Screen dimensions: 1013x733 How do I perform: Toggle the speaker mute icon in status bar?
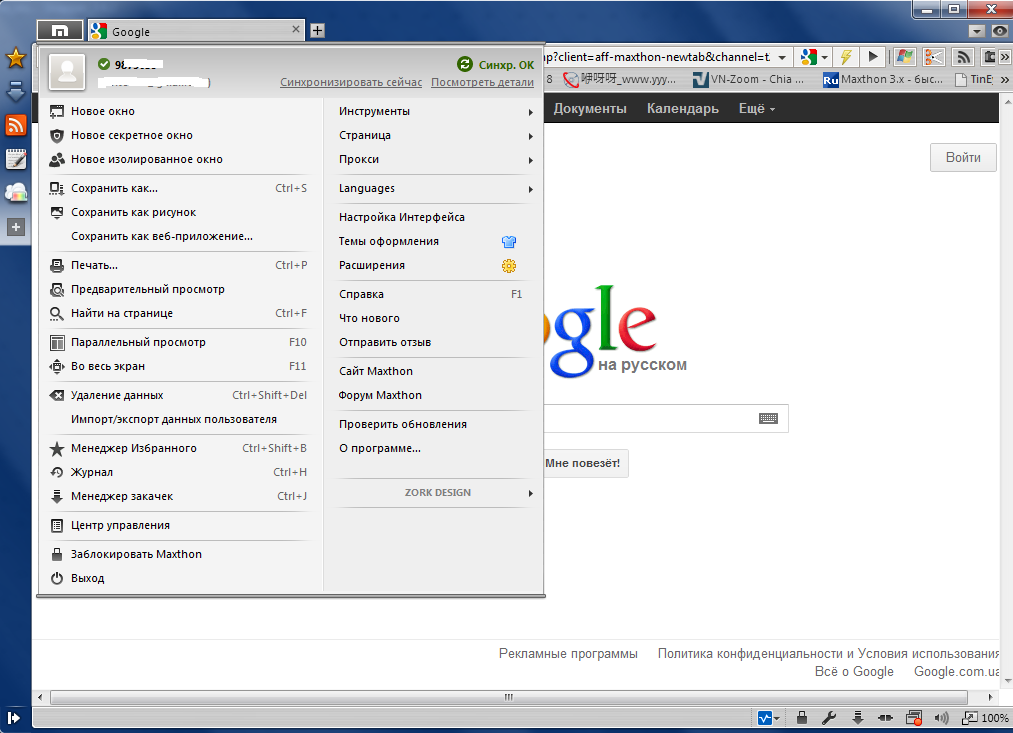click(x=940, y=718)
